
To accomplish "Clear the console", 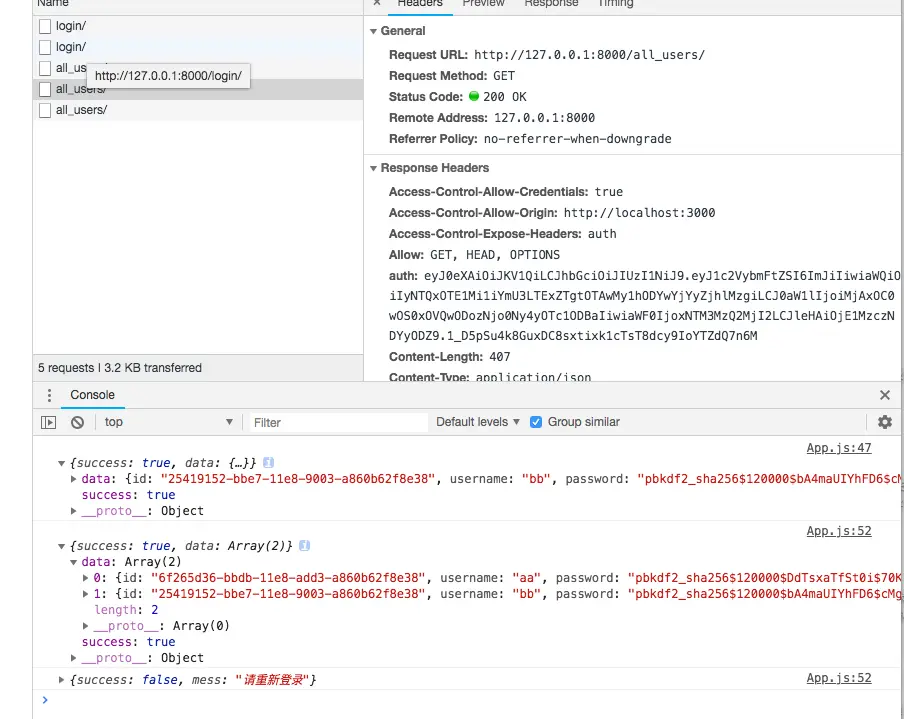I will (x=77, y=423).
